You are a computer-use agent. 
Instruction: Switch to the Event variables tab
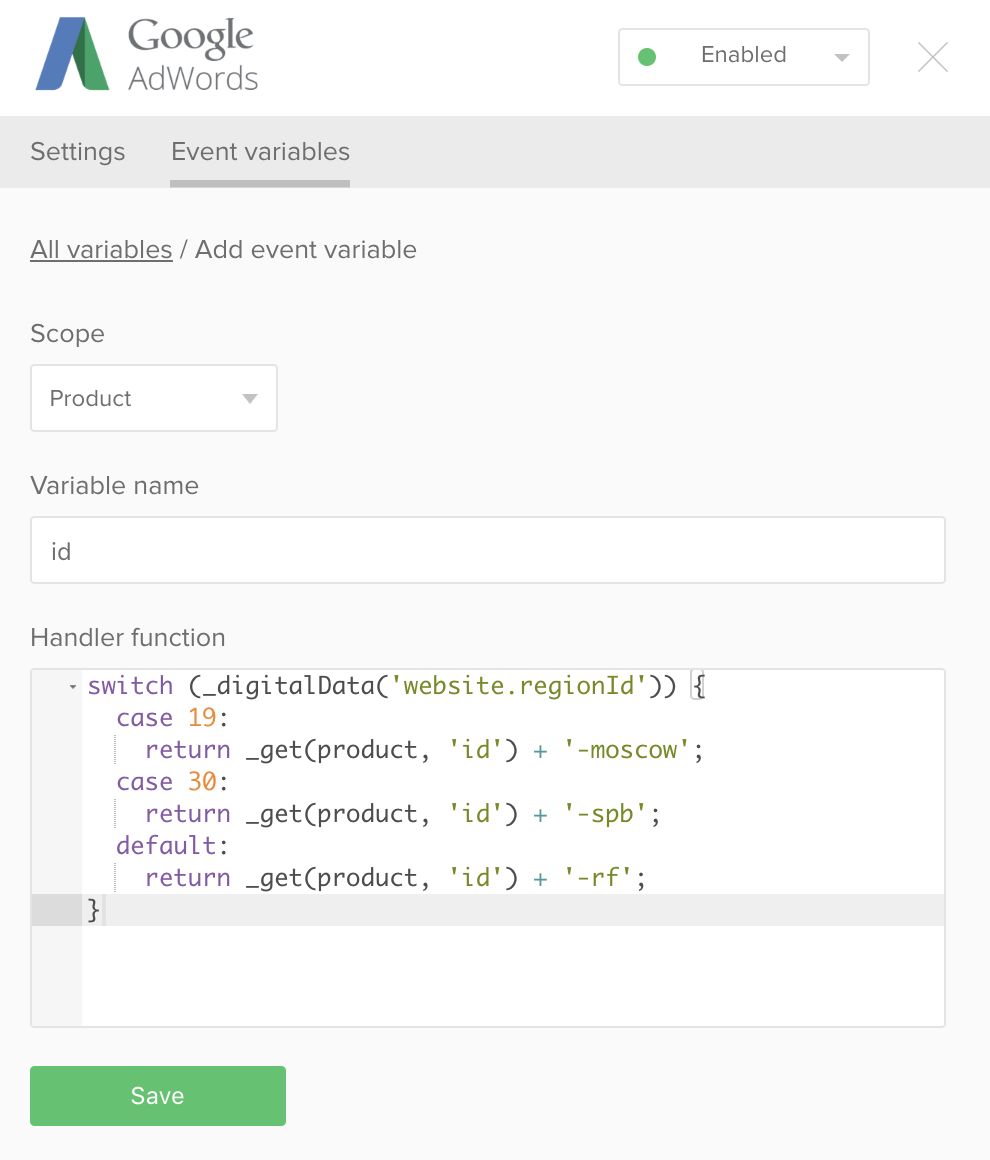click(x=260, y=152)
